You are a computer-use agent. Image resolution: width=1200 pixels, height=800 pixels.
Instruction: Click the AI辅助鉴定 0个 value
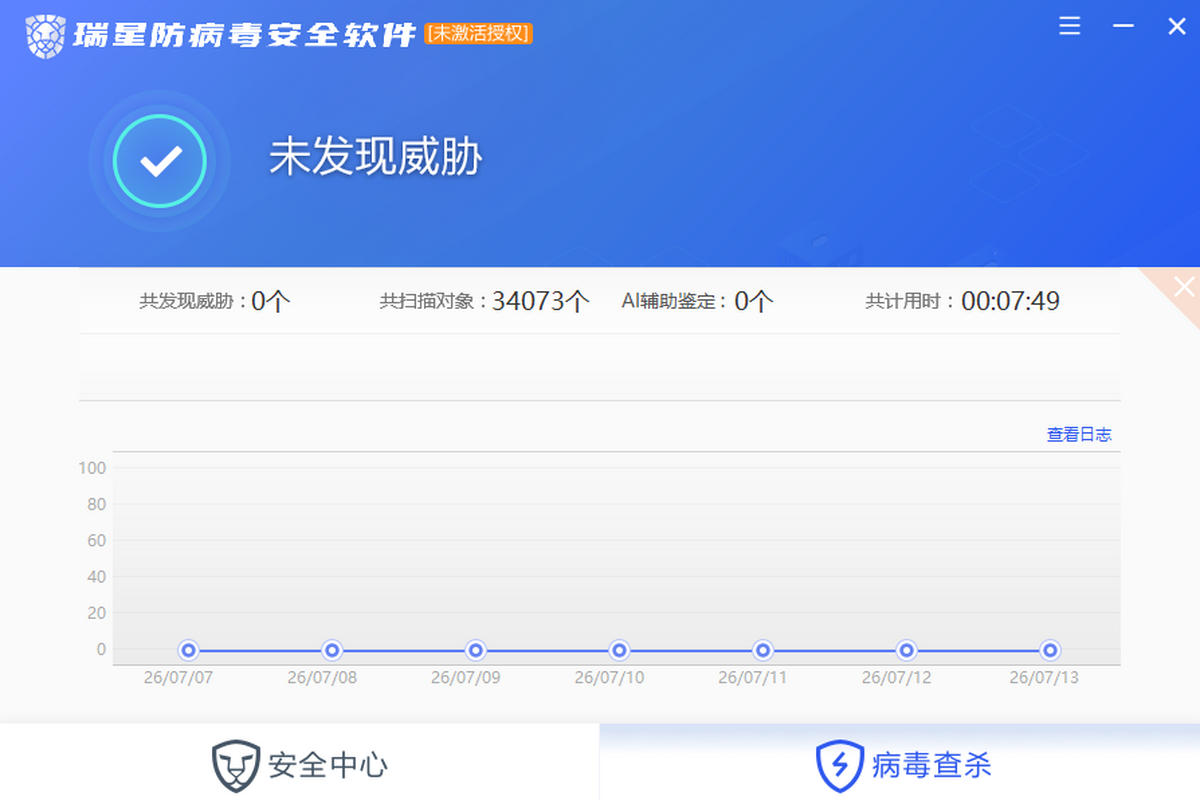click(x=754, y=301)
